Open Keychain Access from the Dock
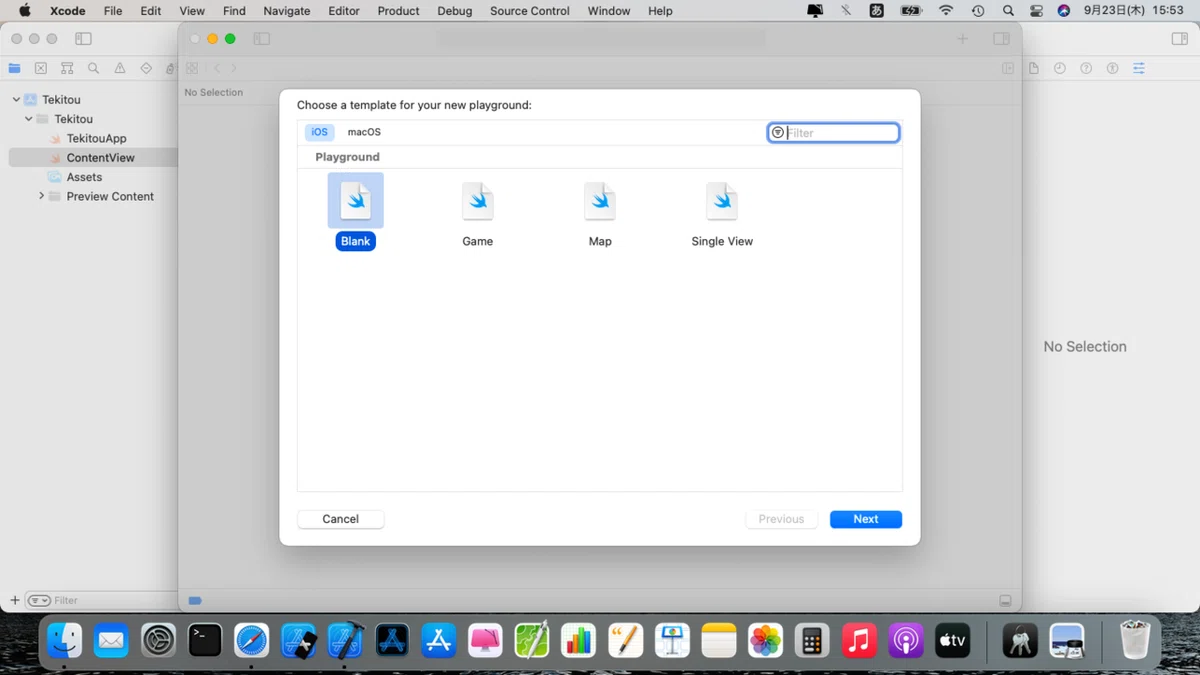This screenshot has height=675, width=1200. [x=1020, y=640]
